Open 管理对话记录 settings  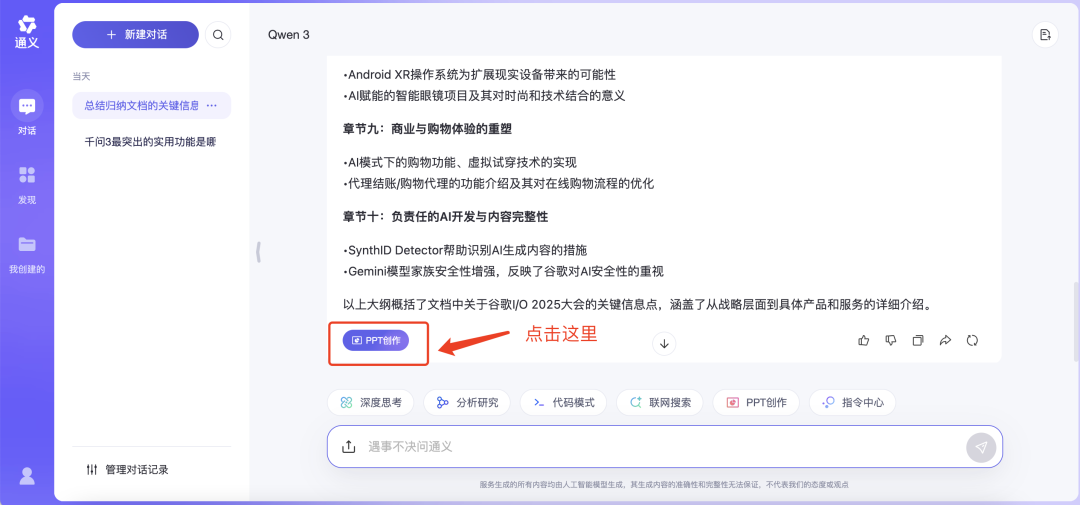pyautogui.click(x=127, y=470)
